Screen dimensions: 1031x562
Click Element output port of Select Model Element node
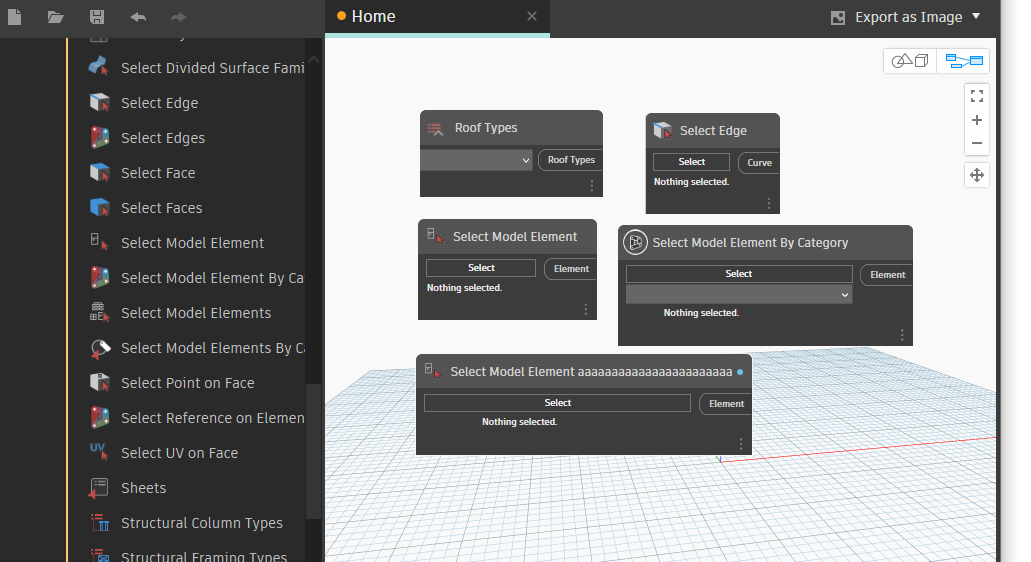click(571, 269)
